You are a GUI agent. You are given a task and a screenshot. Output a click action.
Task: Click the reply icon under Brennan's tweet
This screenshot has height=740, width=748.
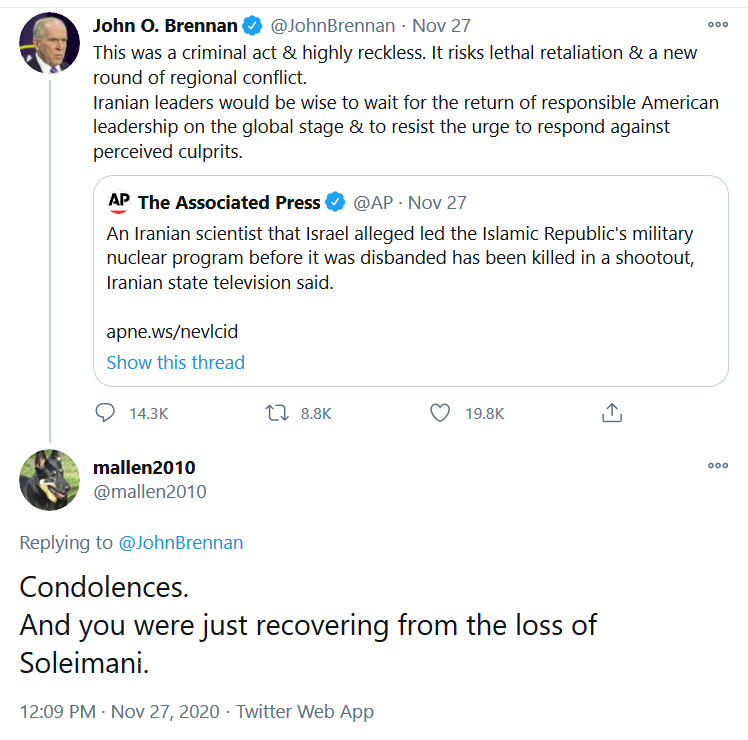point(105,413)
